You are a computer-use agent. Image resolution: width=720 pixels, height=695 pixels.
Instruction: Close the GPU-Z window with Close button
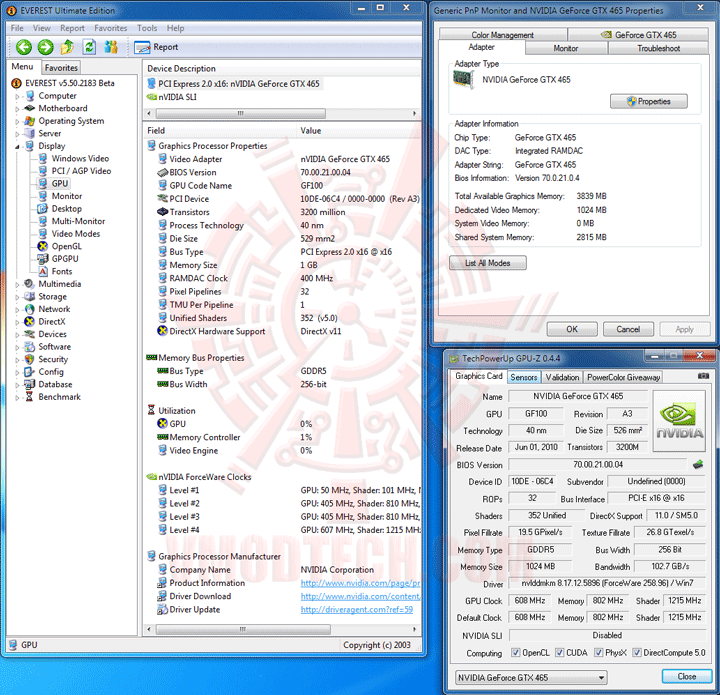686,676
